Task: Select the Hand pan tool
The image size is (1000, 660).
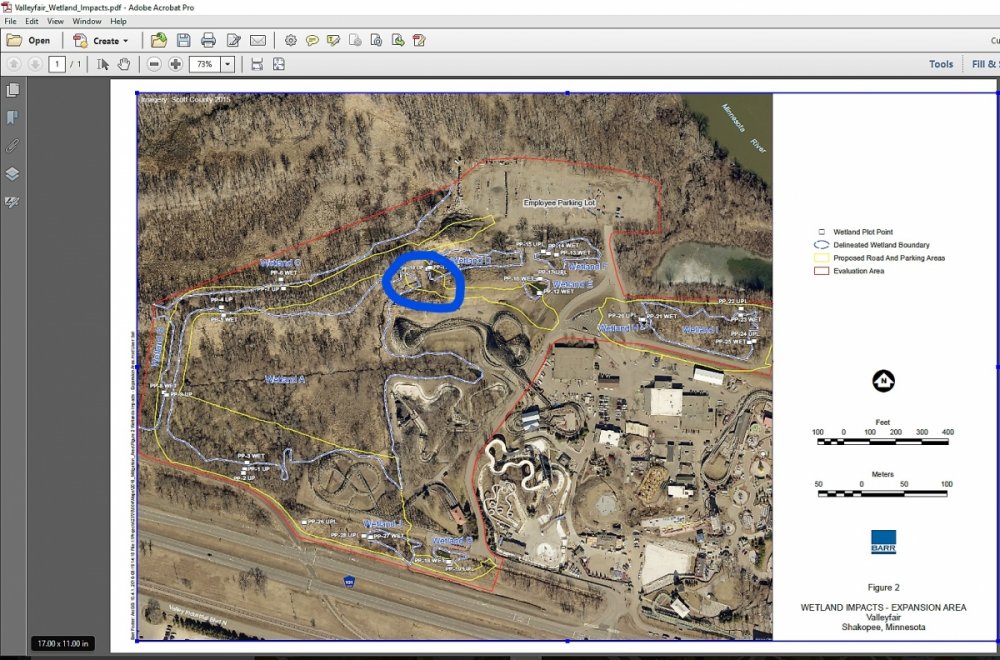Action: 124,64
